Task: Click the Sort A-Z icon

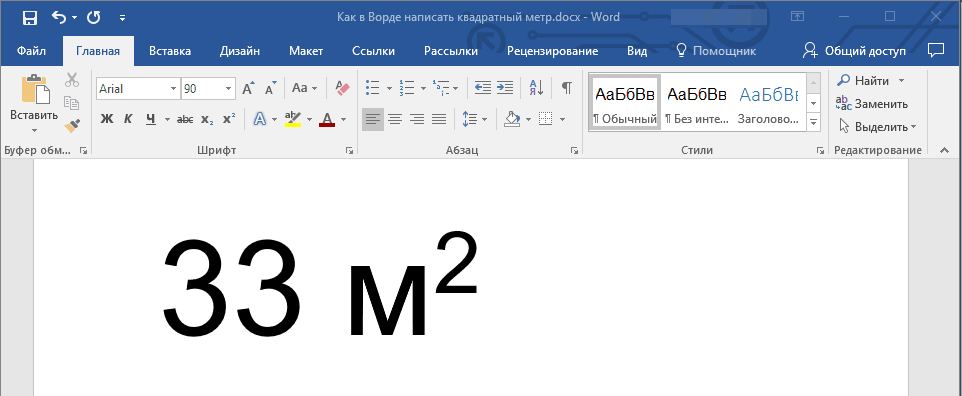Action: (536, 88)
